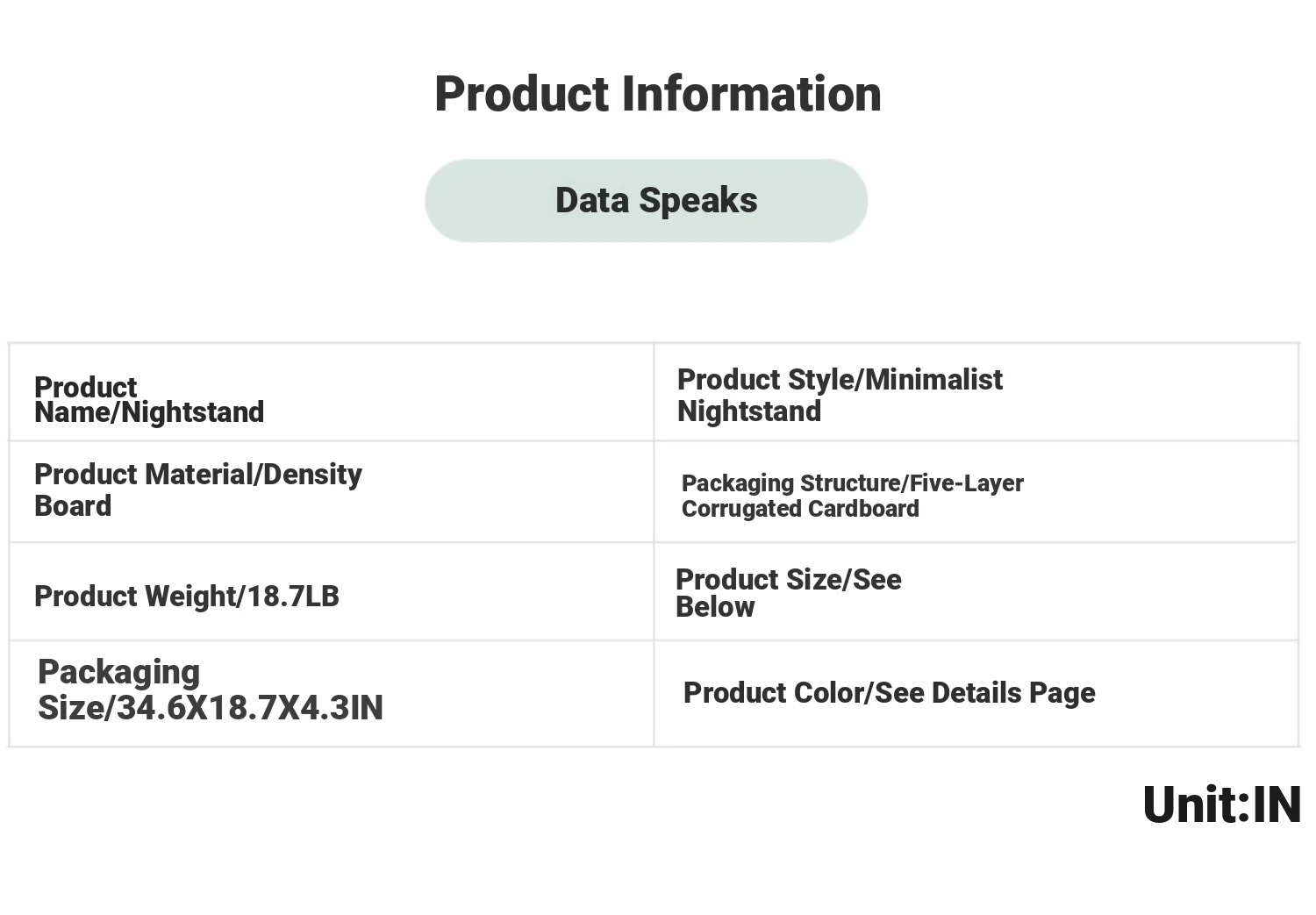Select the Product Weight/18.7LB cell
This screenshot has width=1316, height=915.
click(332, 591)
